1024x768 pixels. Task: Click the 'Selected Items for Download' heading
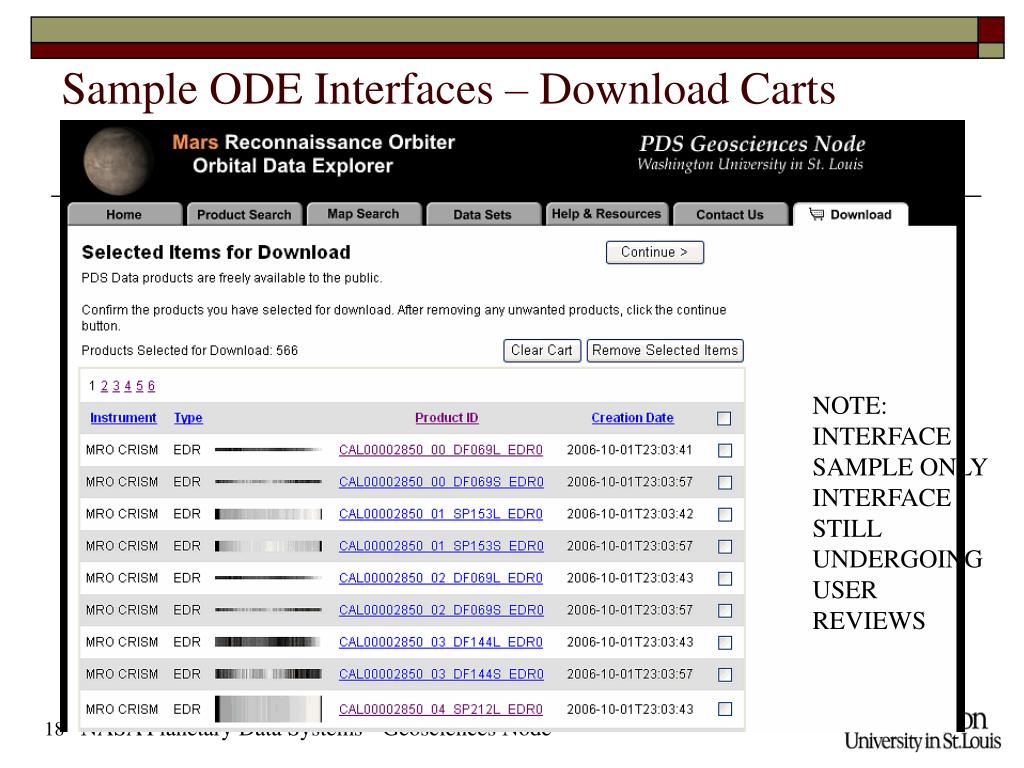(216, 252)
